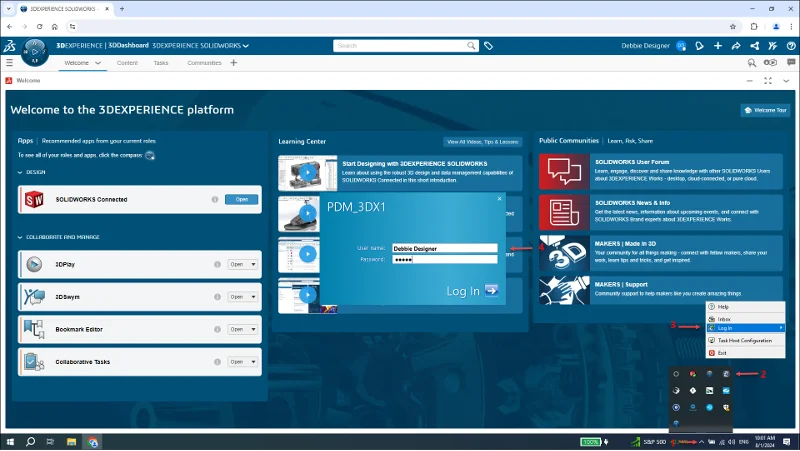Maximize the Welcome widget
Viewport: 800px width, 451px height.
pos(768,81)
